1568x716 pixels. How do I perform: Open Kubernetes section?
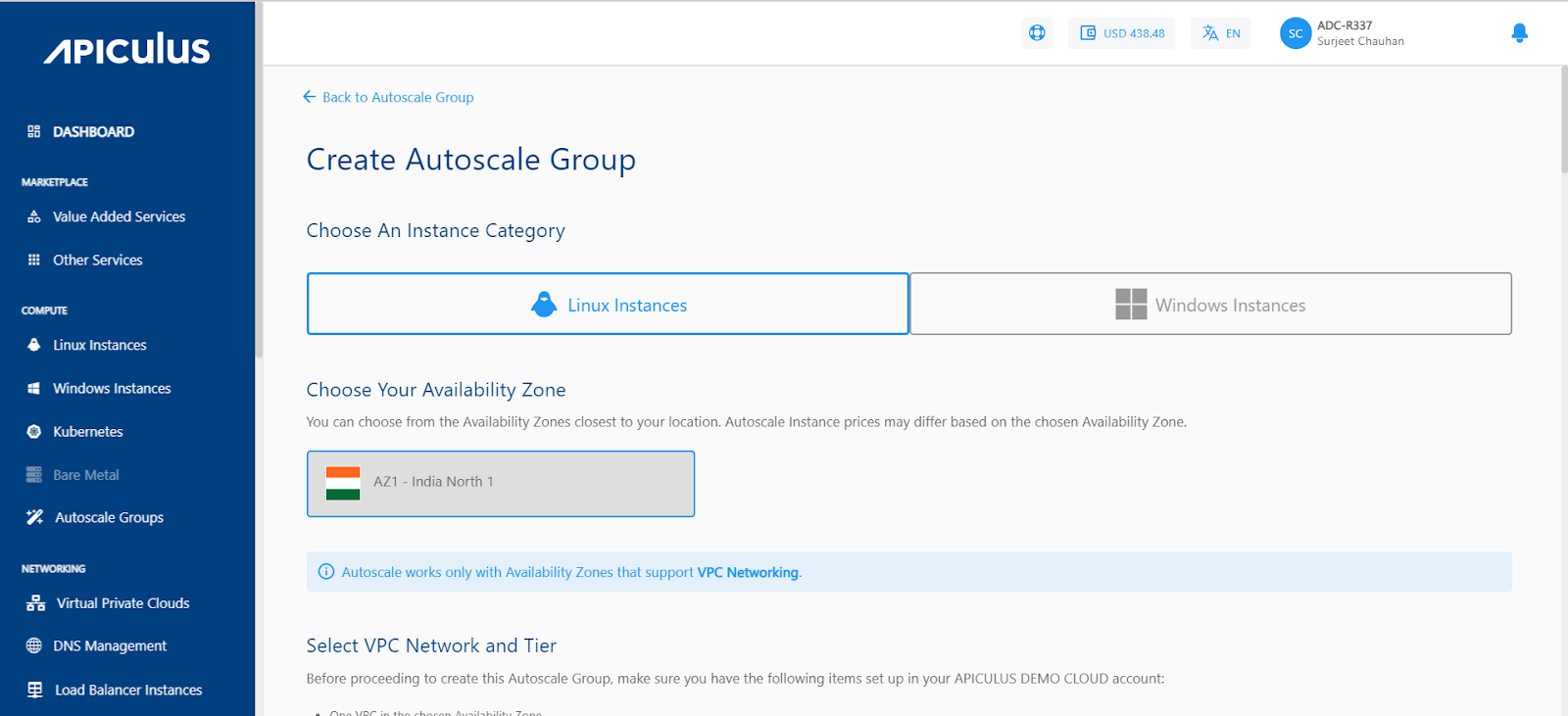coord(88,431)
